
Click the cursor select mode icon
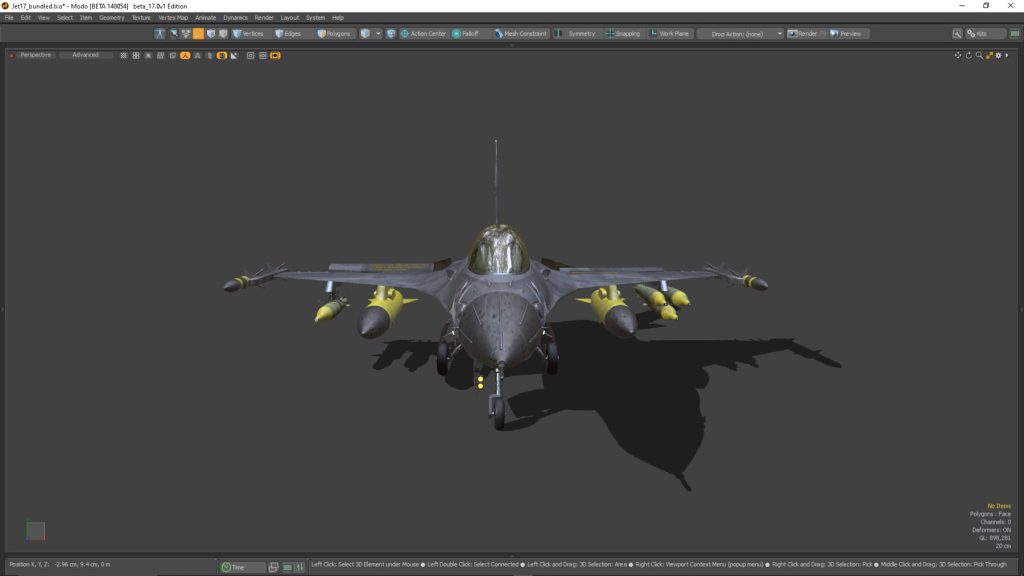(x=174, y=33)
